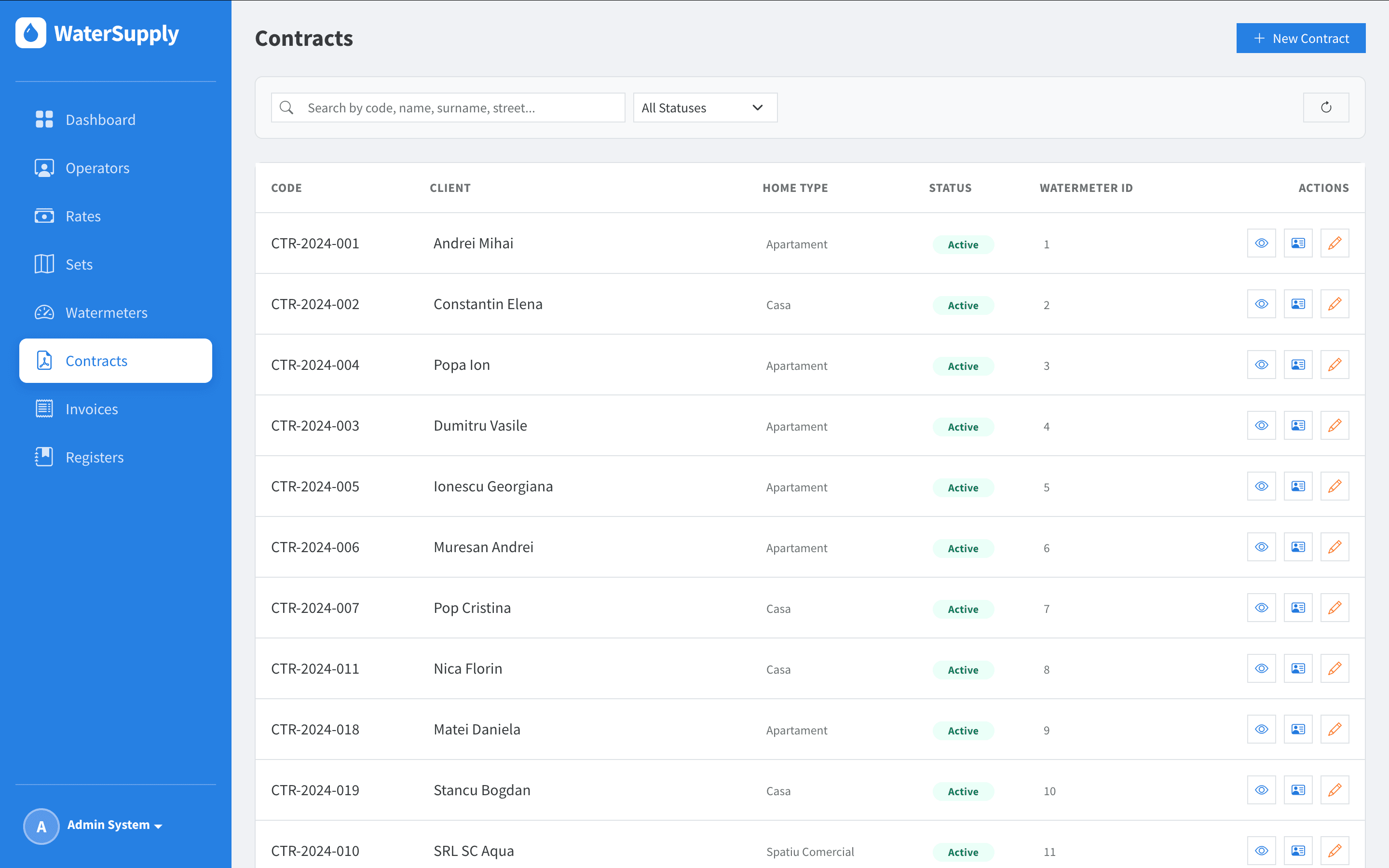Open client card for Andrei Mihai
Image resolution: width=1389 pixels, height=868 pixels.
(1298, 244)
